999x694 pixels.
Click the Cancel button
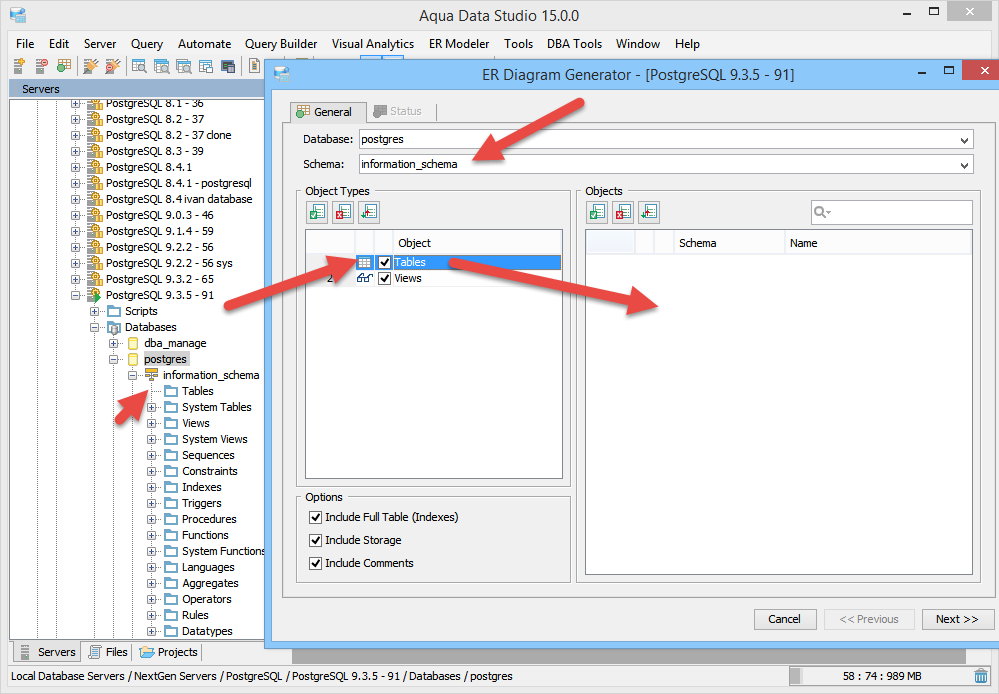click(784, 619)
